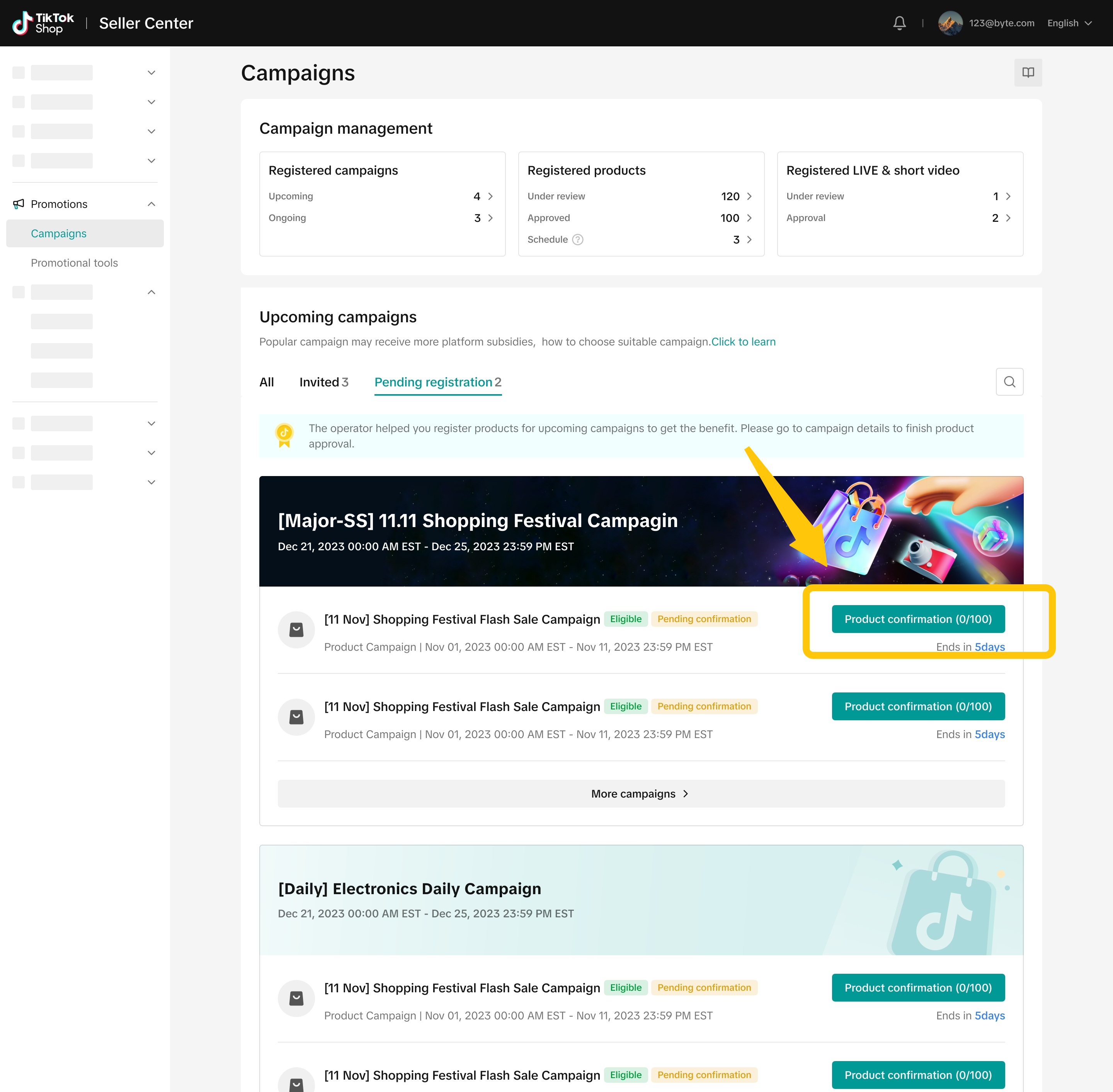Open the help guide book icon
1113x1092 pixels.
[1028, 73]
